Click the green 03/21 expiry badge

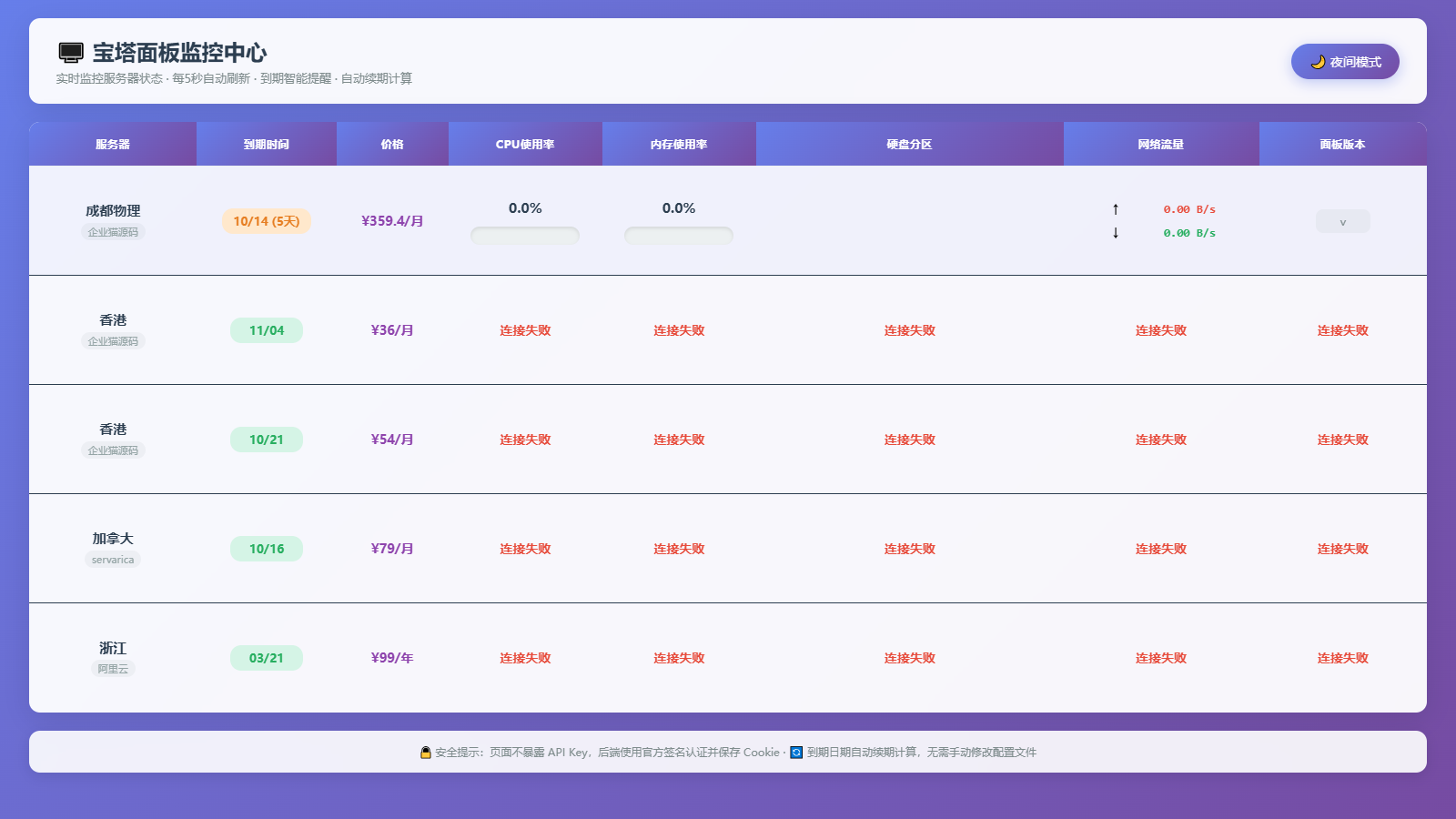click(267, 658)
